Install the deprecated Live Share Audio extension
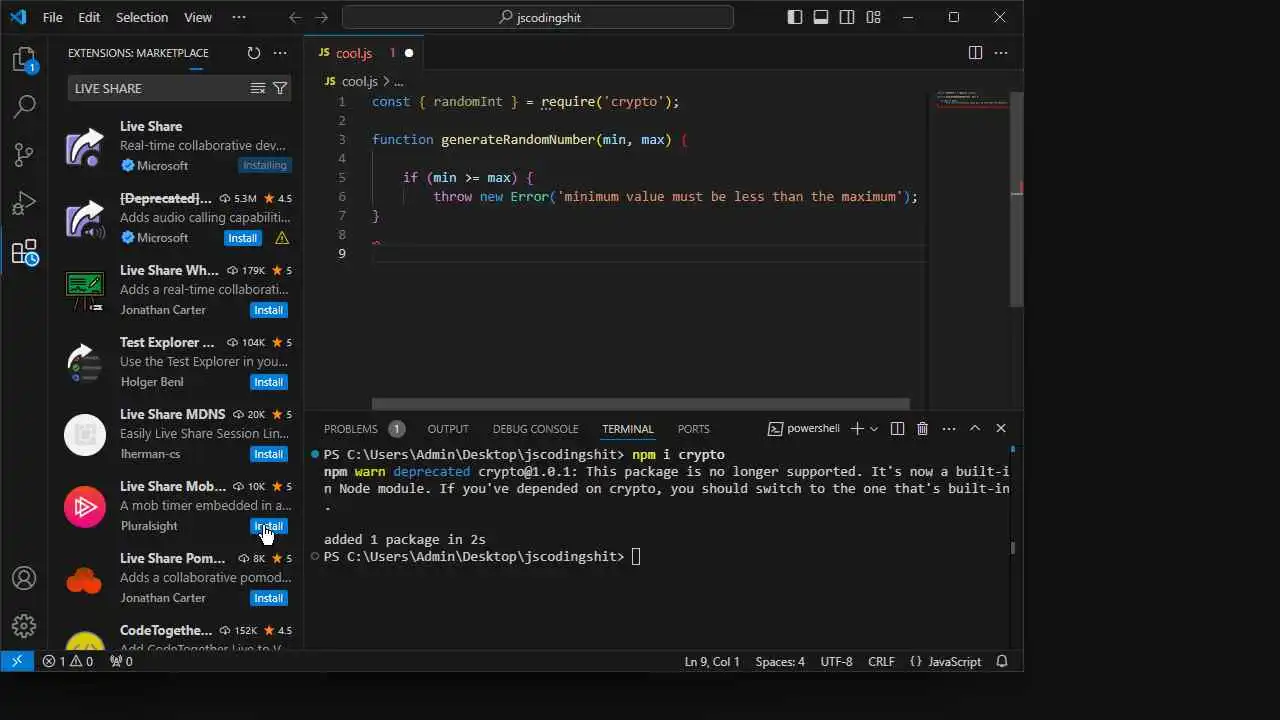The height and width of the screenshot is (720, 1280). 243,238
